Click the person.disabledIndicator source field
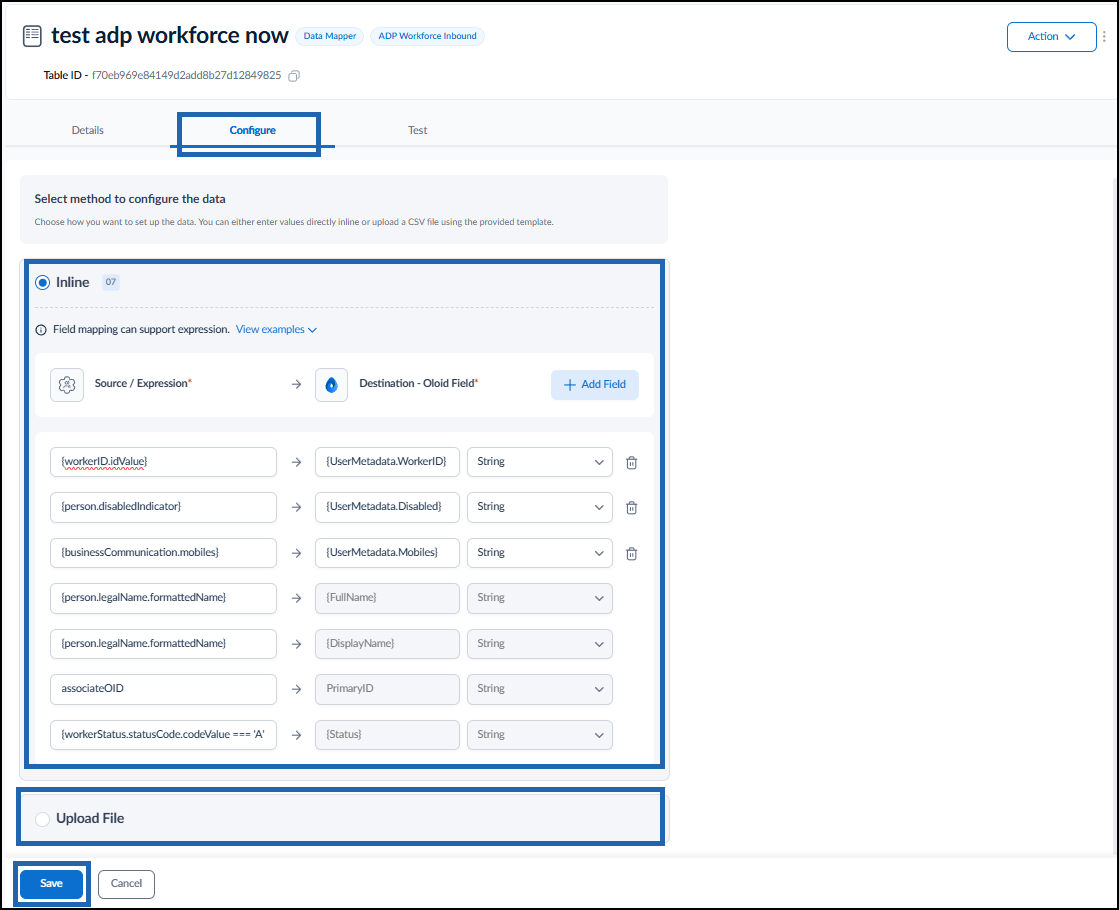The image size is (1119, 910). (x=163, y=507)
